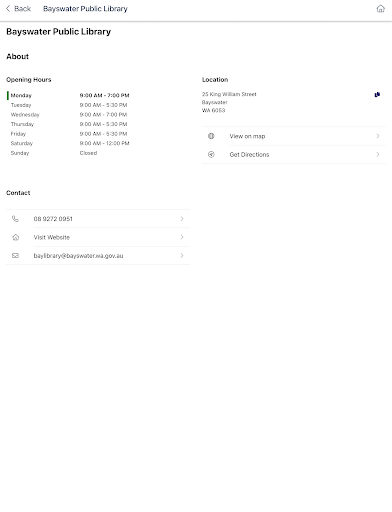Click the Location heading
Image resolution: width=392 pixels, height=512 pixels.
click(x=215, y=80)
